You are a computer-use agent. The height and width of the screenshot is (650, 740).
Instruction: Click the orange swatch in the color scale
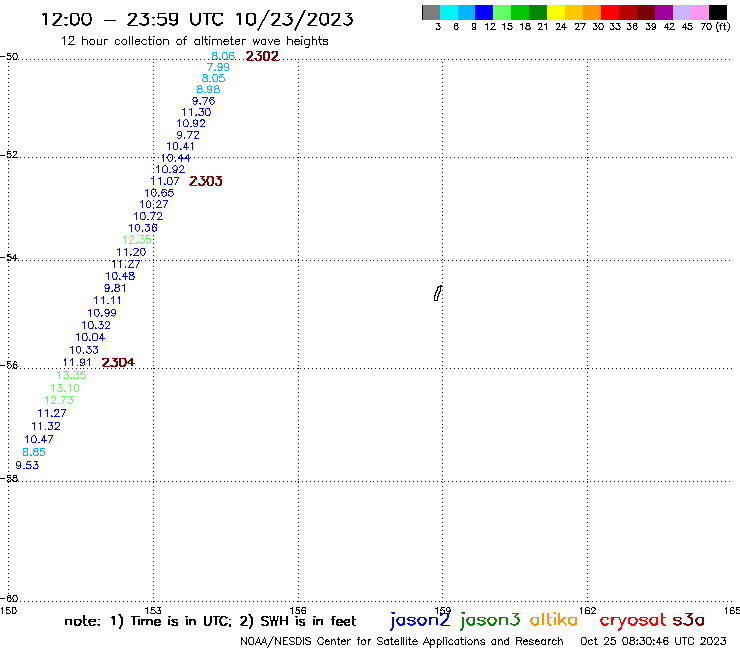coord(592,12)
